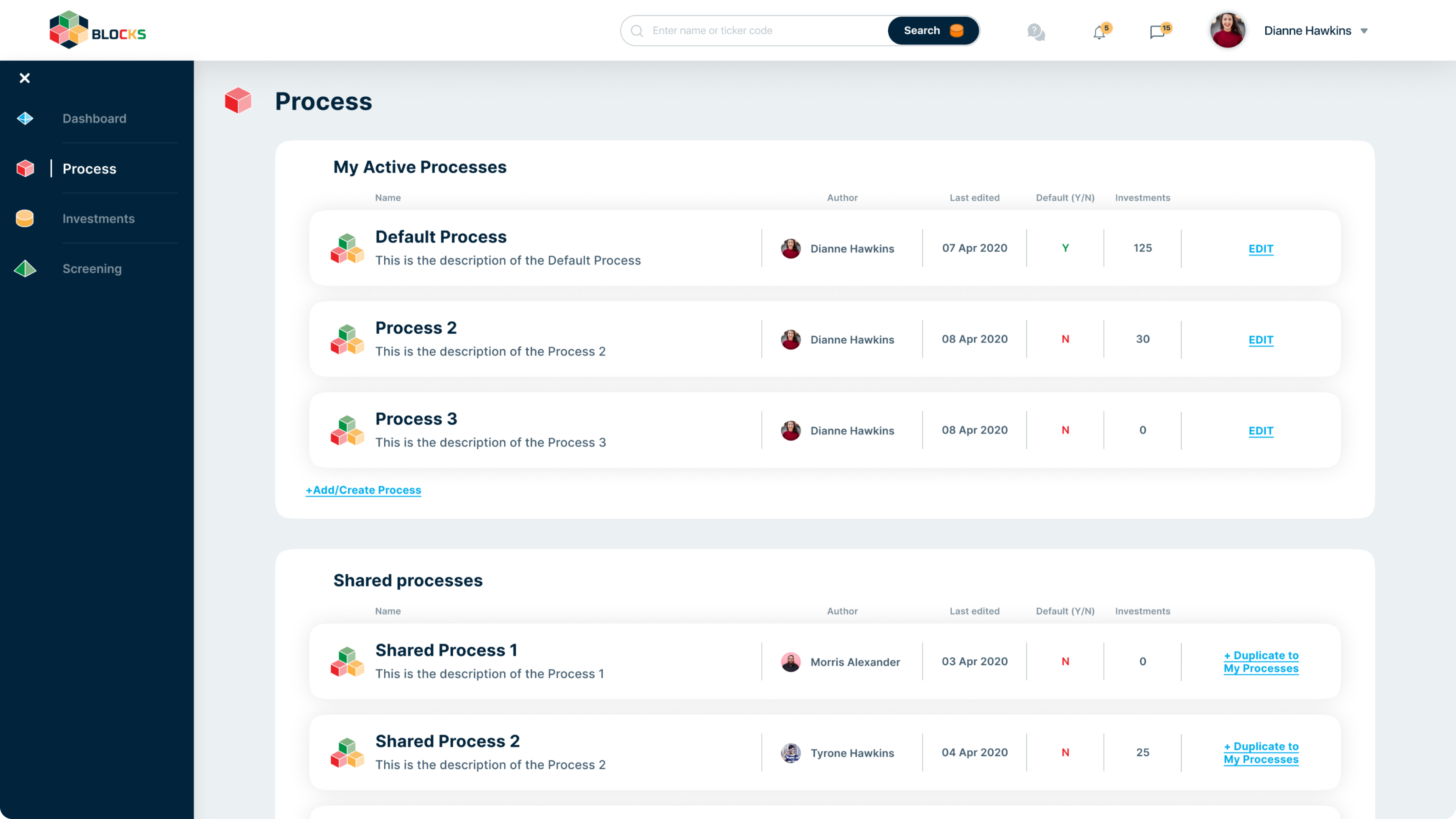This screenshot has height=819, width=1456.
Task: Click 04 Apr 2020 date
Action: click(974, 752)
